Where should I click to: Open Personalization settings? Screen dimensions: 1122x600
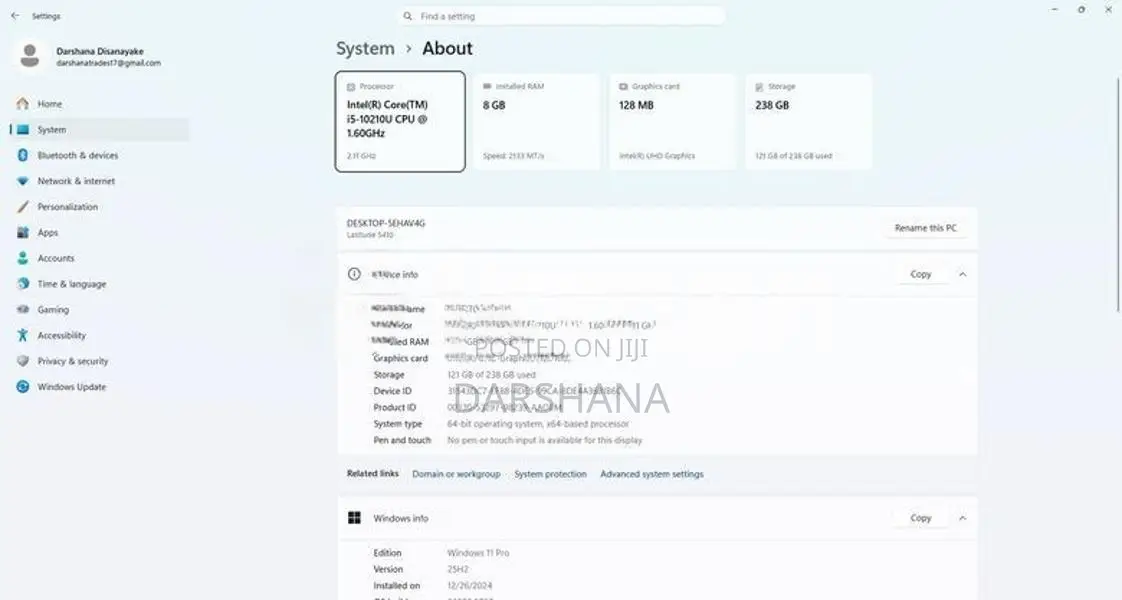pos(100,207)
